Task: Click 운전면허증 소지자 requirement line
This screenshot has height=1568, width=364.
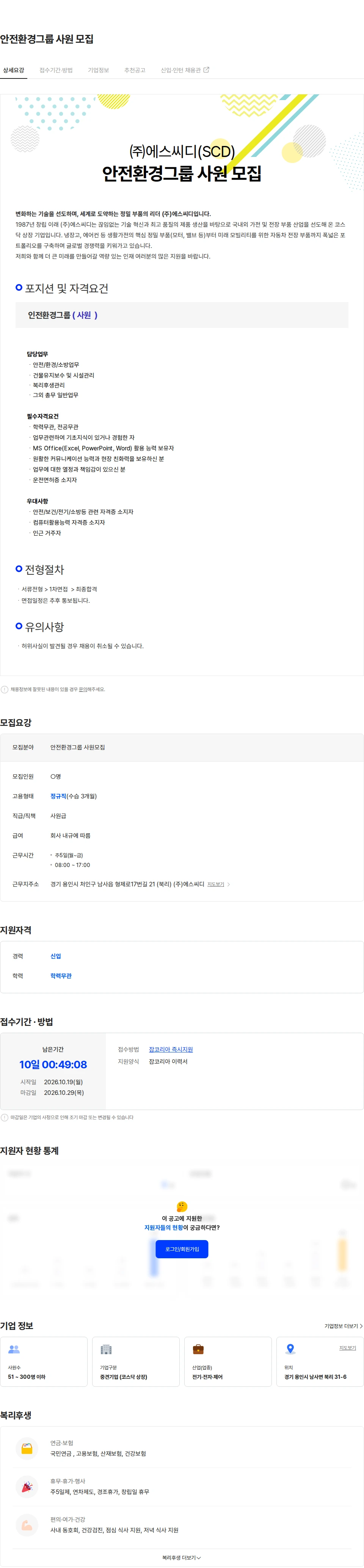Action: tap(55, 480)
